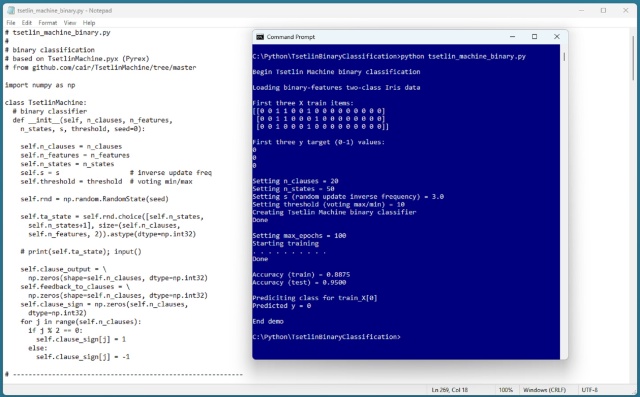Minimize the Notepad window

[x=582, y=11]
